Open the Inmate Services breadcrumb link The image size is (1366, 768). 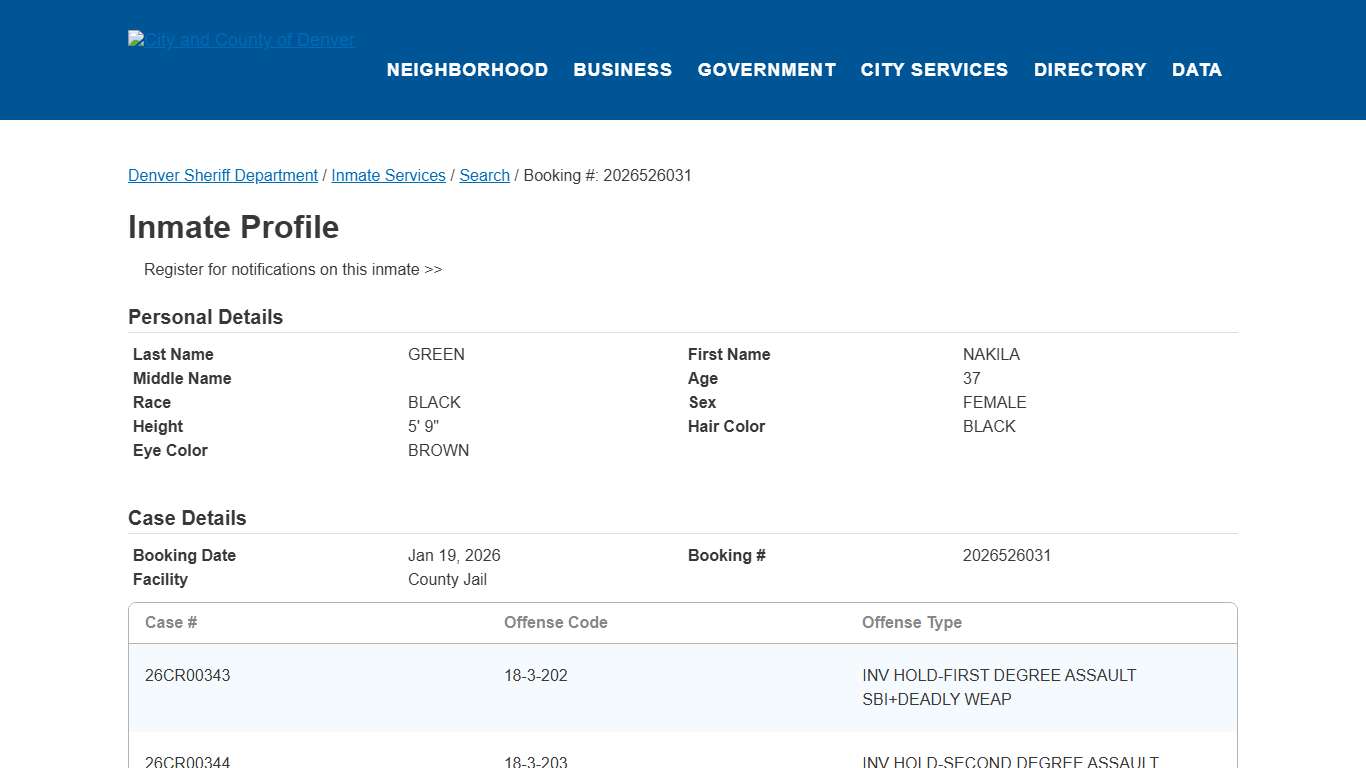pyautogui.click(x=388, y=175)
